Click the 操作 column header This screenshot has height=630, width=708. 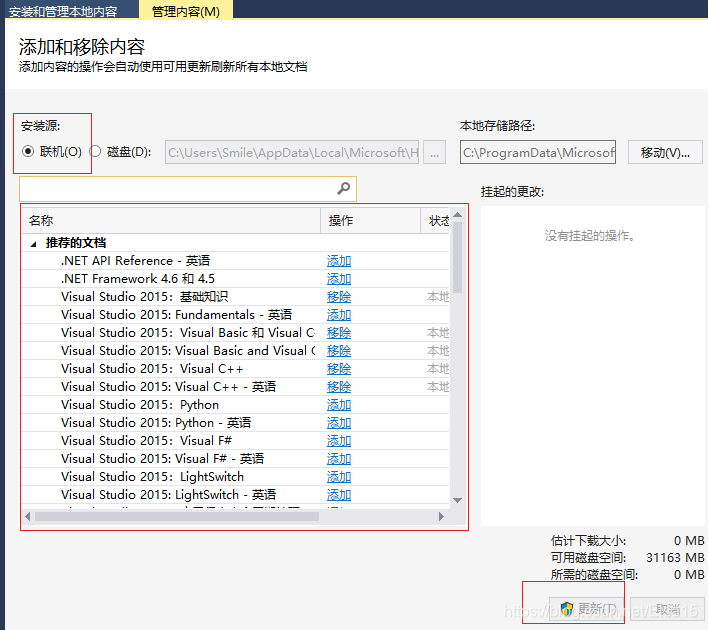pyautogui.click(x=371, y=220)
